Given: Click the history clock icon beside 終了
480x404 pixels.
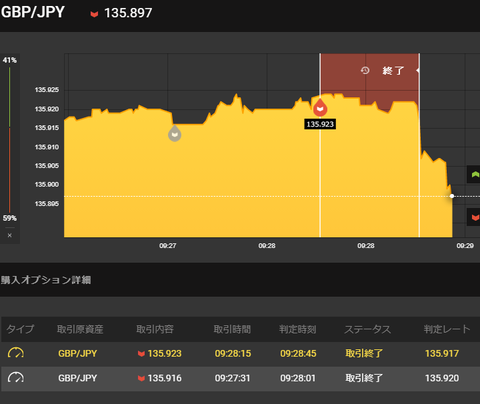Looking at the screenshot, I should coord(365,70).
